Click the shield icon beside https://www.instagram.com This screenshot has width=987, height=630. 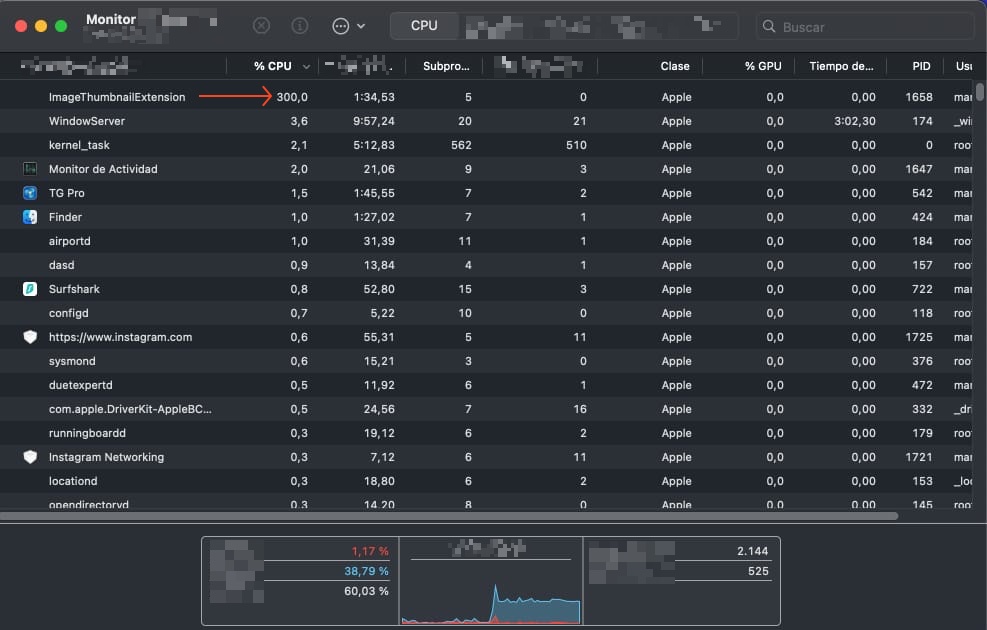(30, 337)
